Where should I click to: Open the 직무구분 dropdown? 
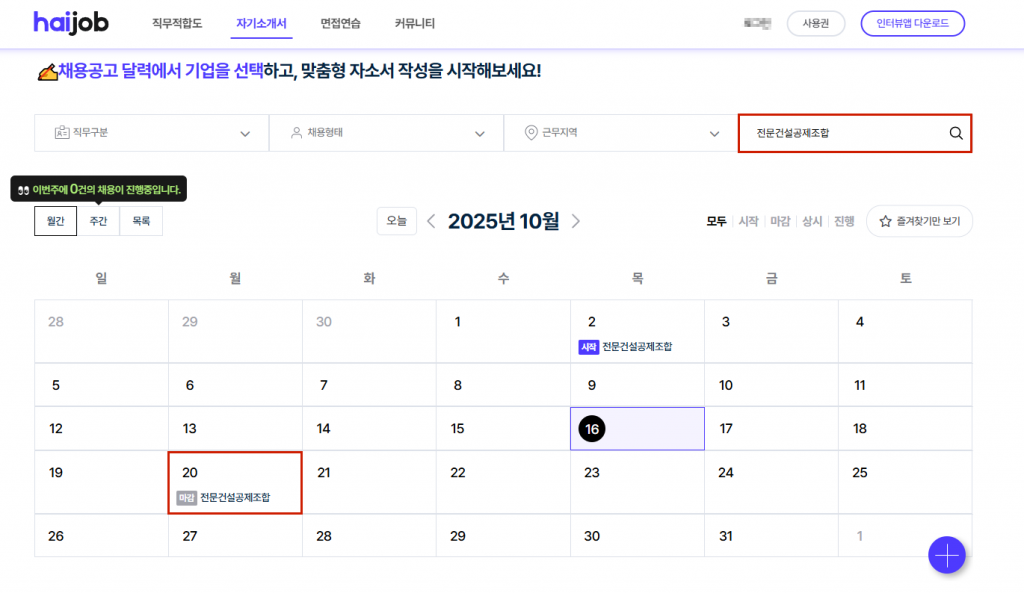[x=151, y=133]
